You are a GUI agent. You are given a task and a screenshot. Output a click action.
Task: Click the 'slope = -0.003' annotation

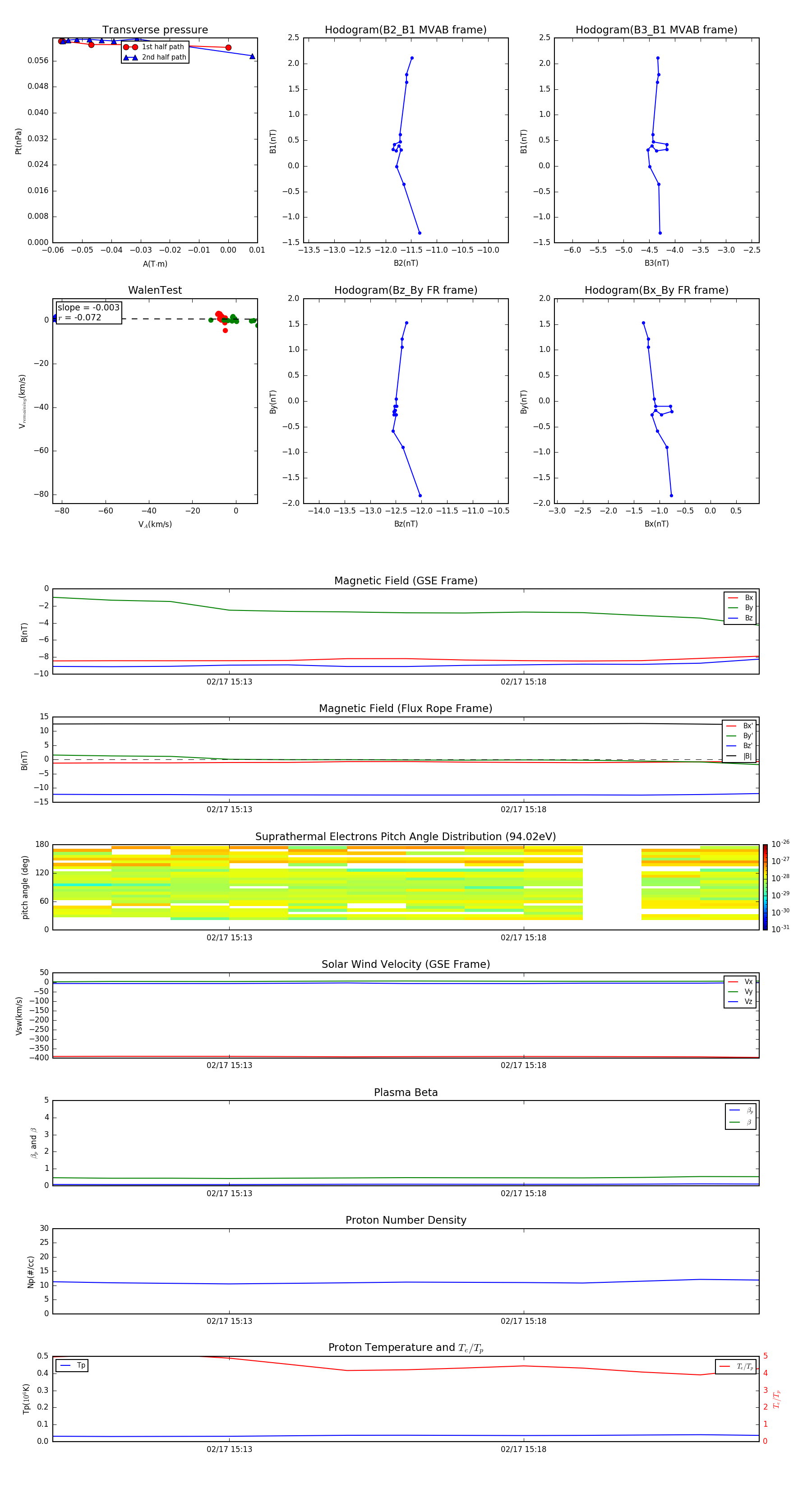88,308
